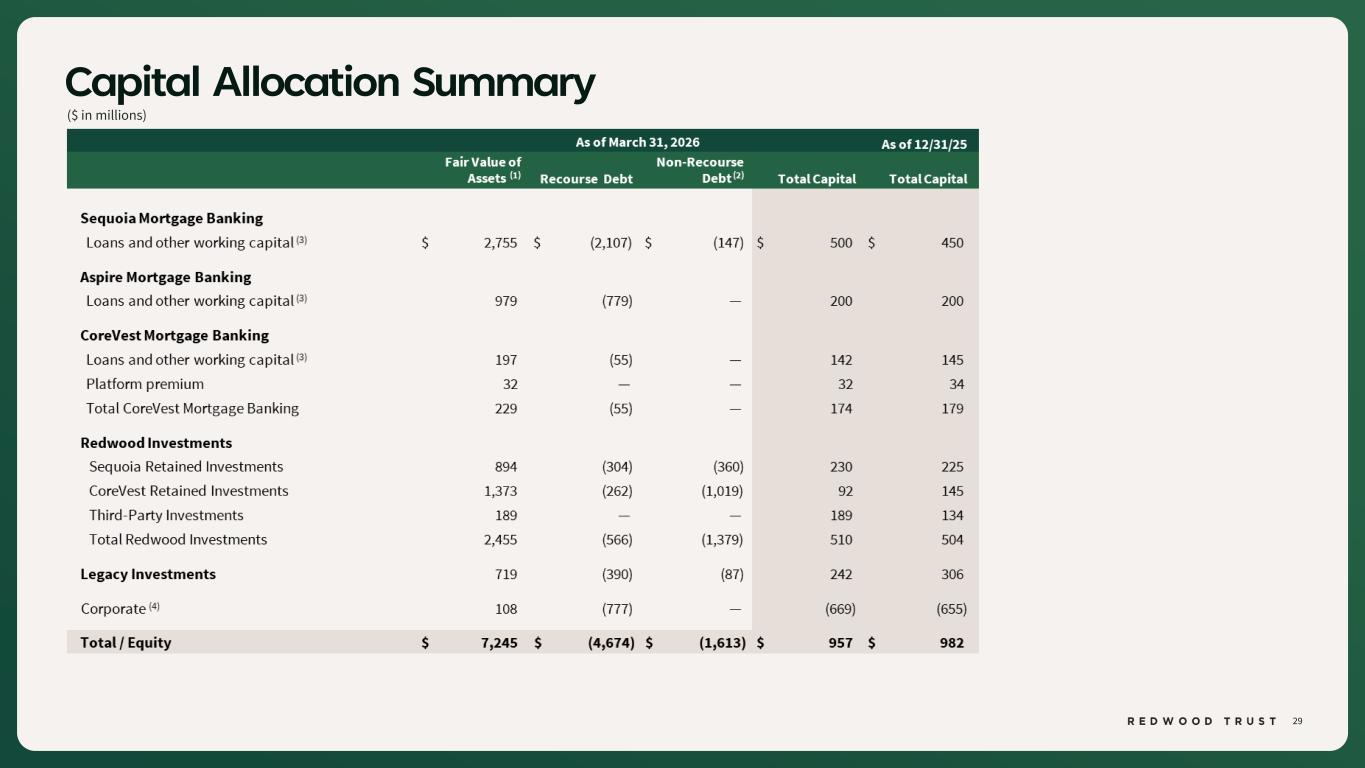Click the "Total Redwood Investments" row label

[178, 540]
